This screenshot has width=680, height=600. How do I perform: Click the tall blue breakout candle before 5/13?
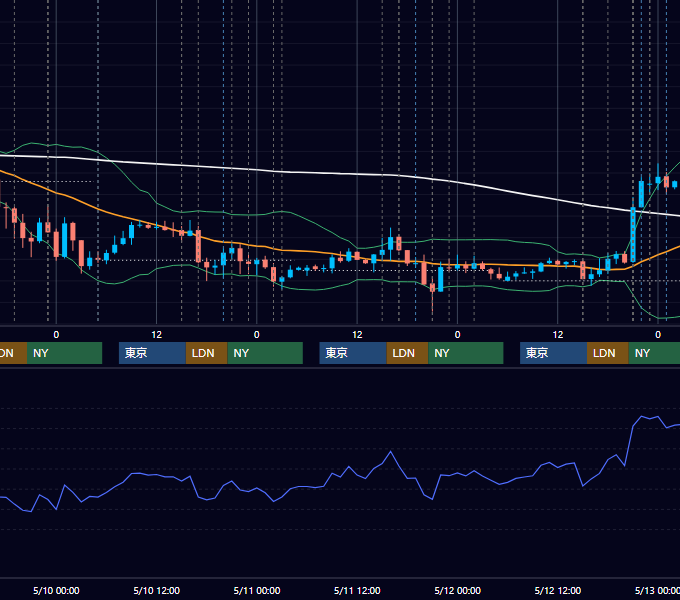point(633,234)
